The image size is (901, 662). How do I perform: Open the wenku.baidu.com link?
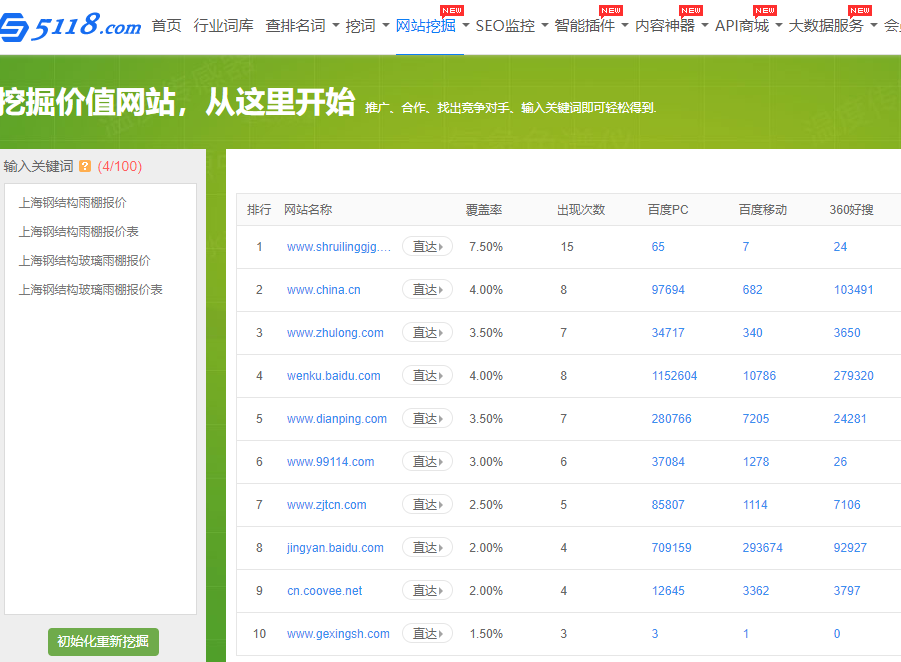[x=333, y=376]
